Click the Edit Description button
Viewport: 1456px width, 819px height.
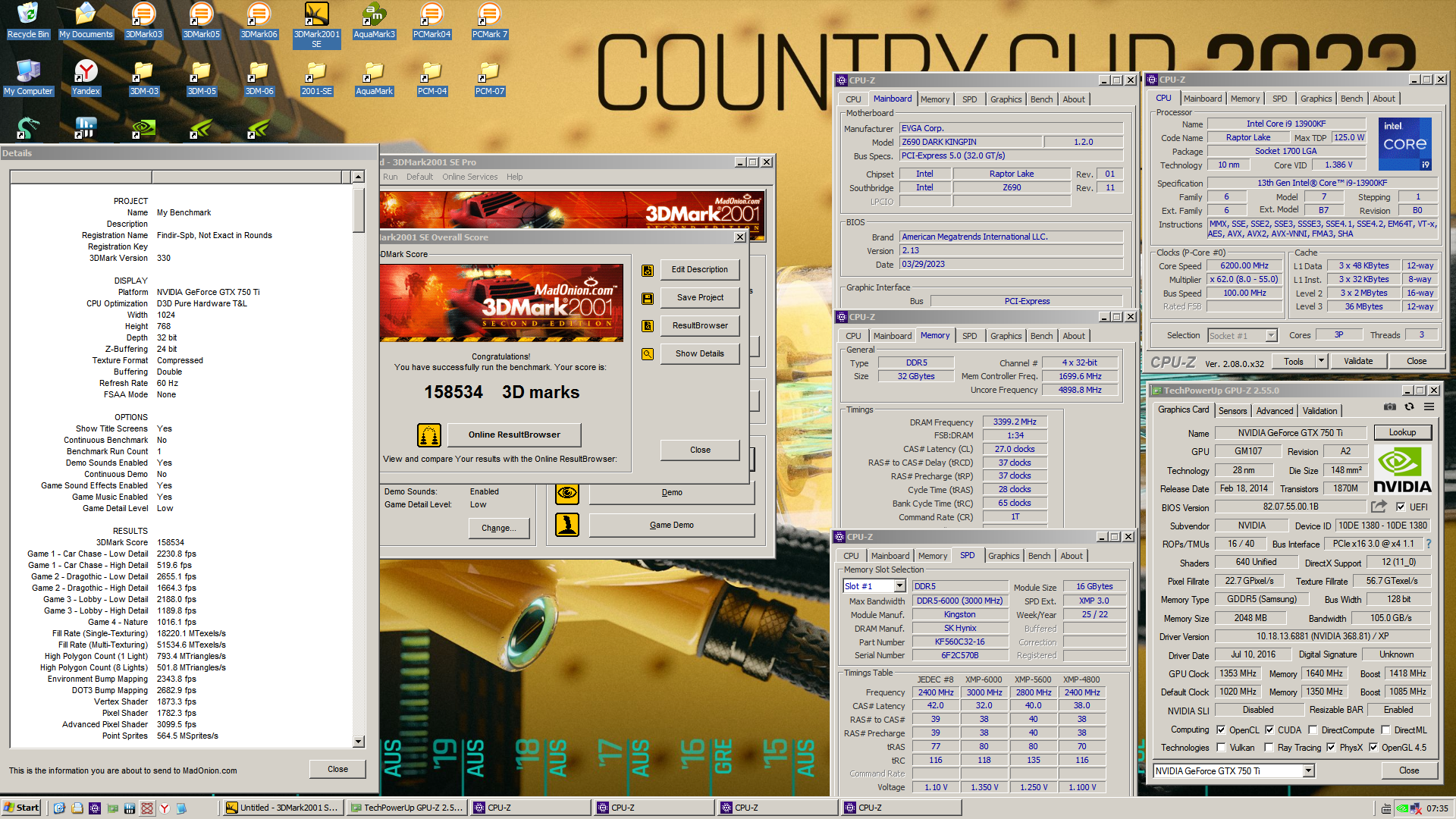700,270
